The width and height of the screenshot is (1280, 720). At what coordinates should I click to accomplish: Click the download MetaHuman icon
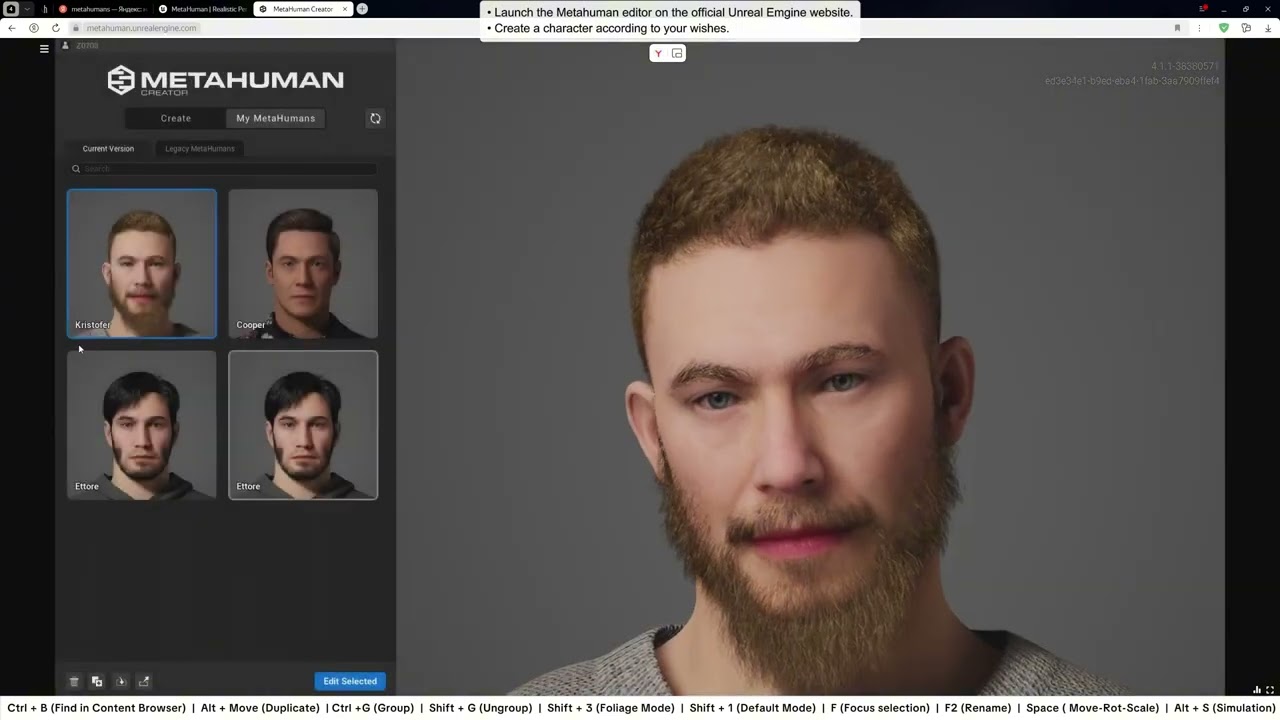(x=121, y=681)
